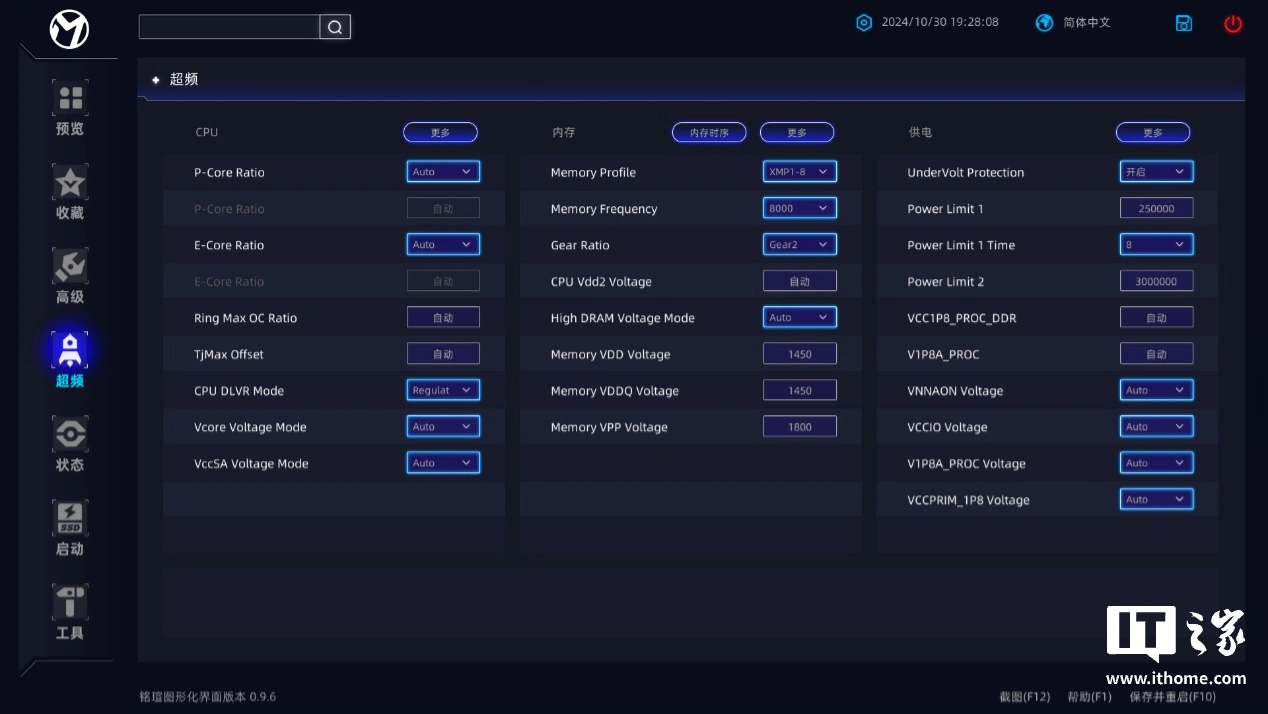Click the red power icon

pyautogui.click(x=1232, y=24)
